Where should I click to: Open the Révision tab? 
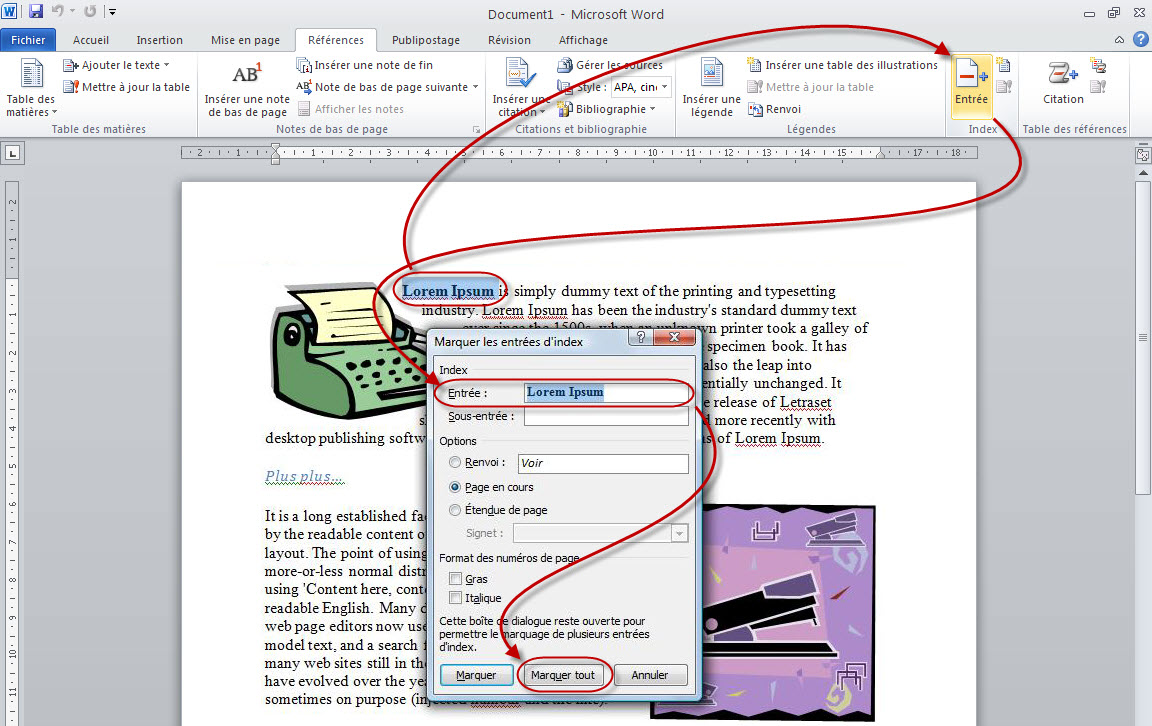click(x=509, y=40)
